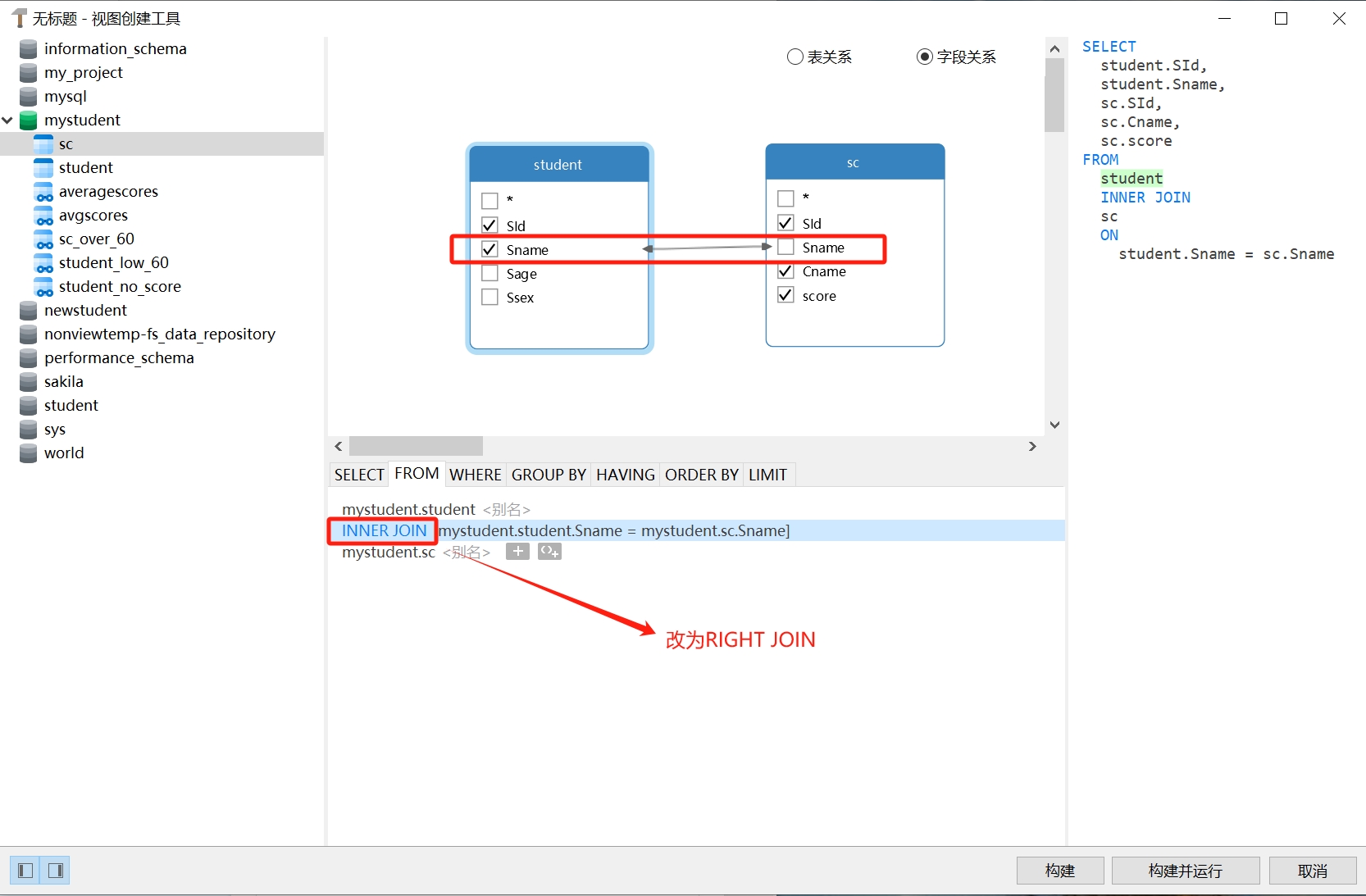Collapse the mystudent database tree node
1366x896 pixels.
pos(7,121)
